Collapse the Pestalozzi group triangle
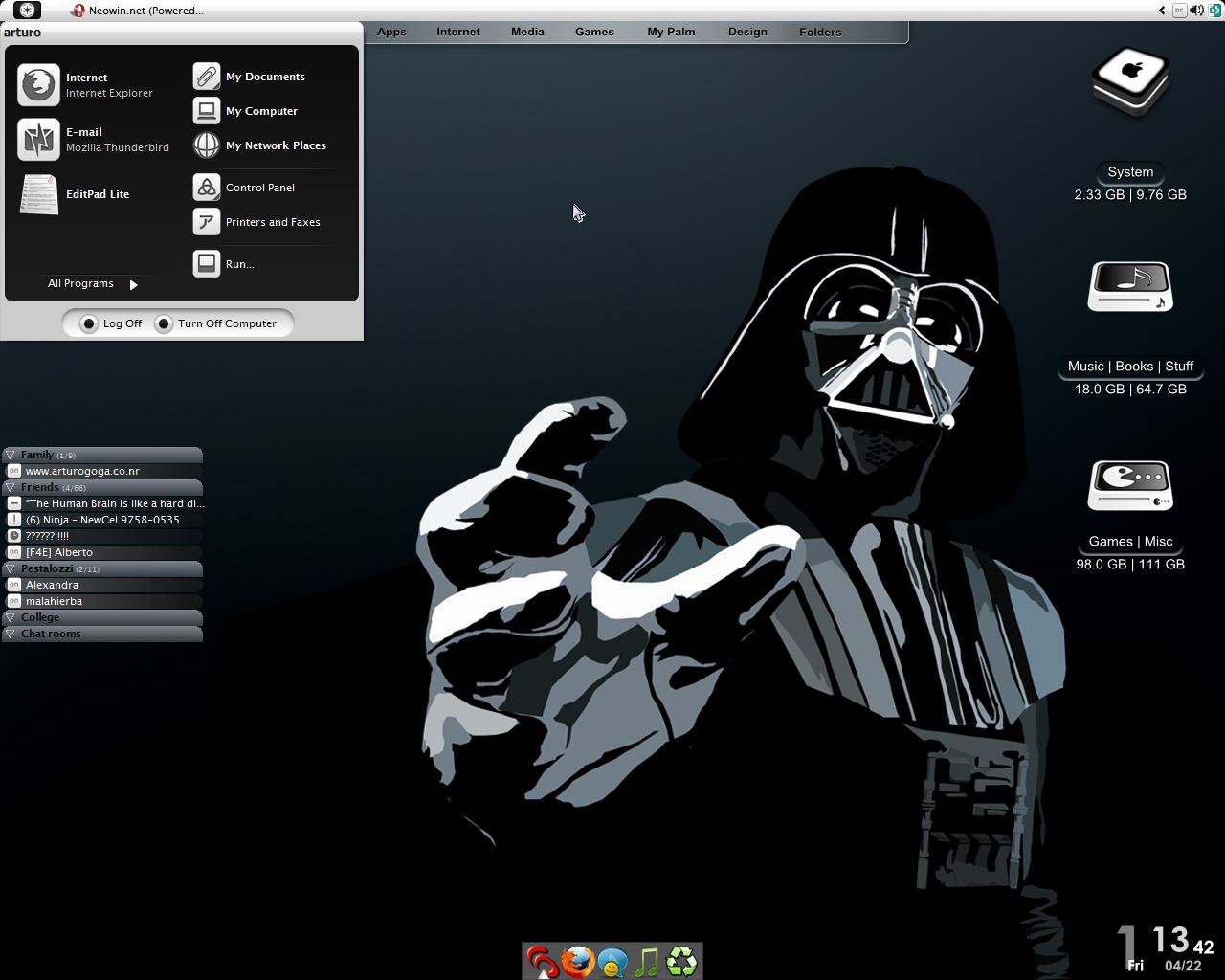Image resolution: width=1225 pixels, height=980 pixels. coord(10,568)
